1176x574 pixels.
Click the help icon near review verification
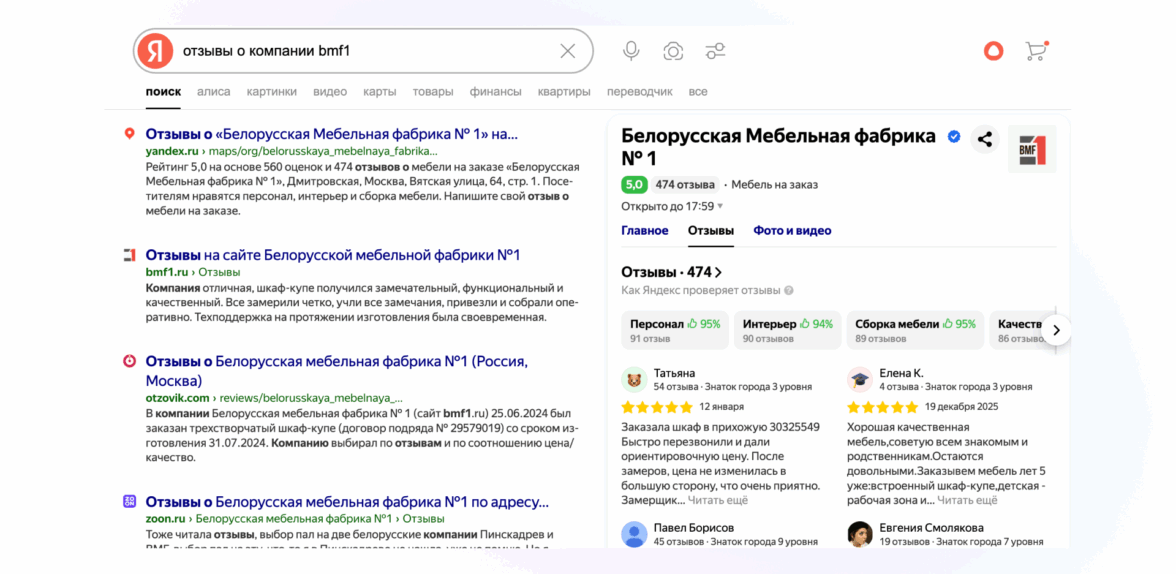pyautogui.click(x=789, y=291)
